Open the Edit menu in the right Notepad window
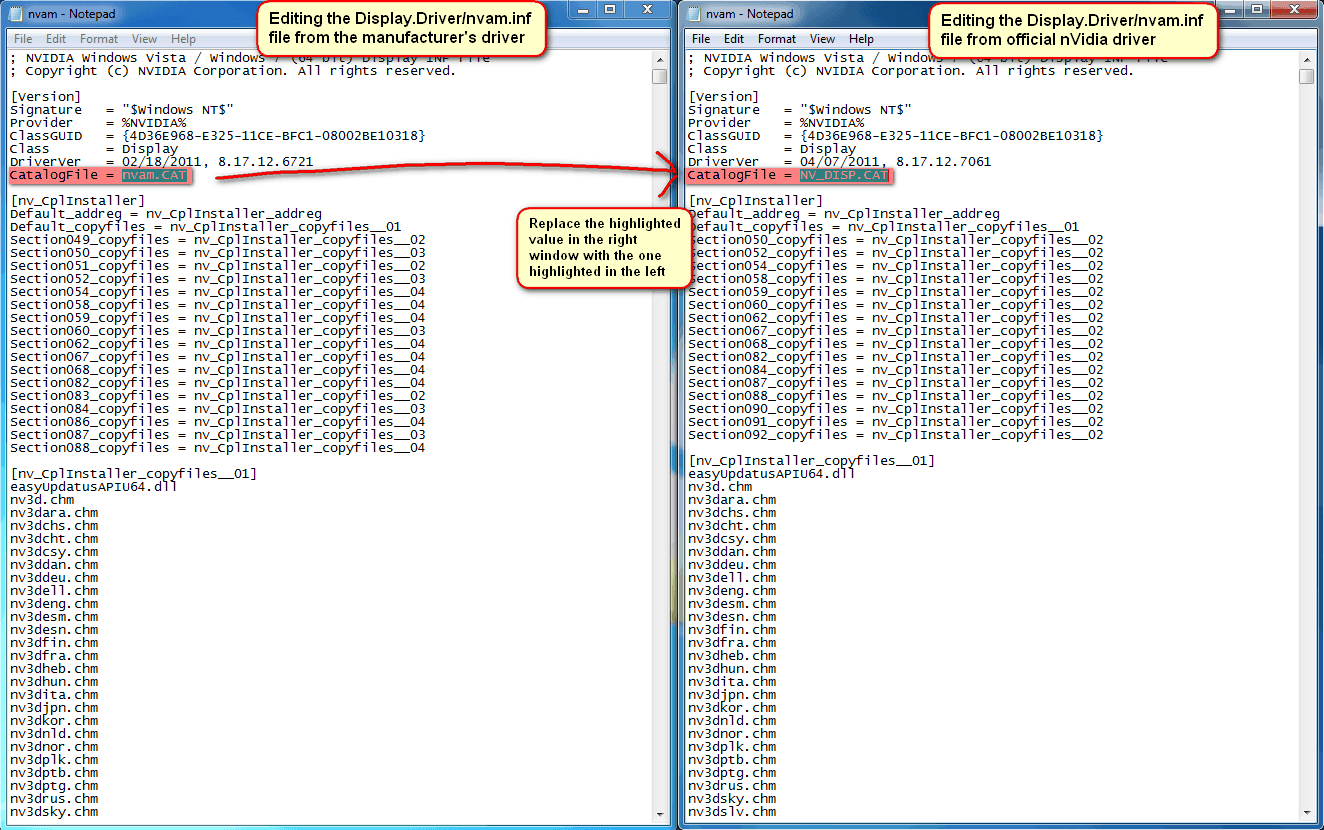The width and height of the screenshot is (1324, 830). 734,39
